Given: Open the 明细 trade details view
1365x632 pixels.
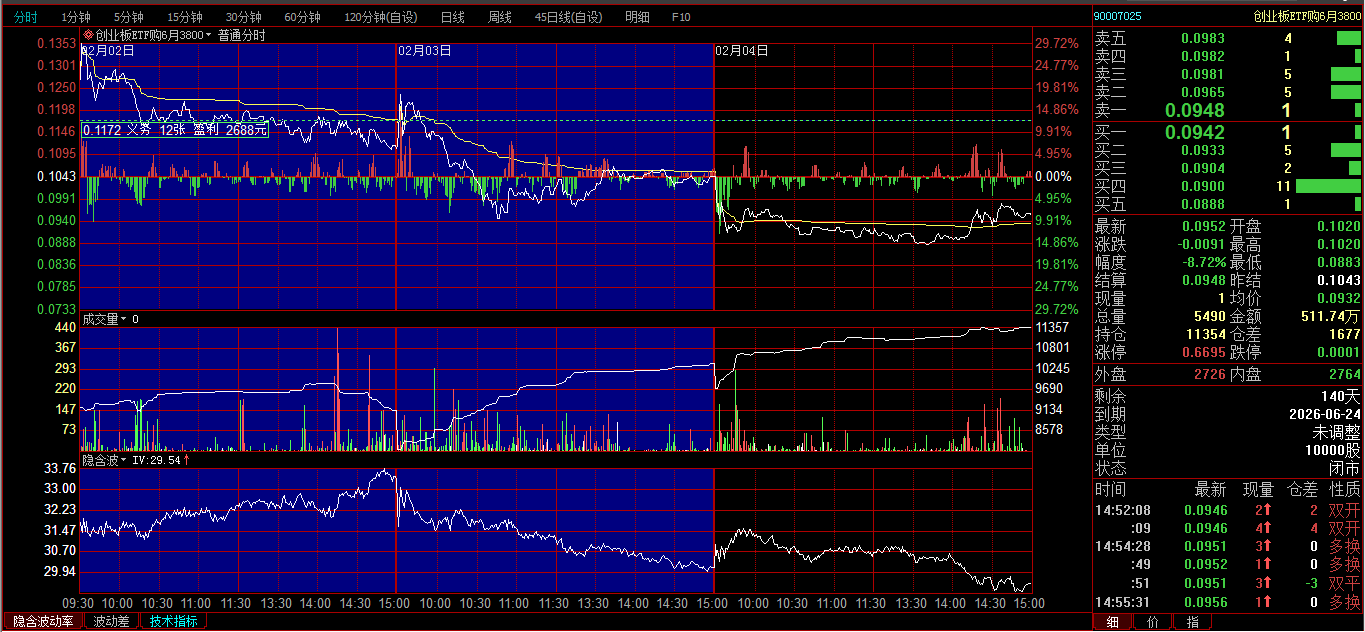Looking at the screenshot, I should click(x=637, y=17).
